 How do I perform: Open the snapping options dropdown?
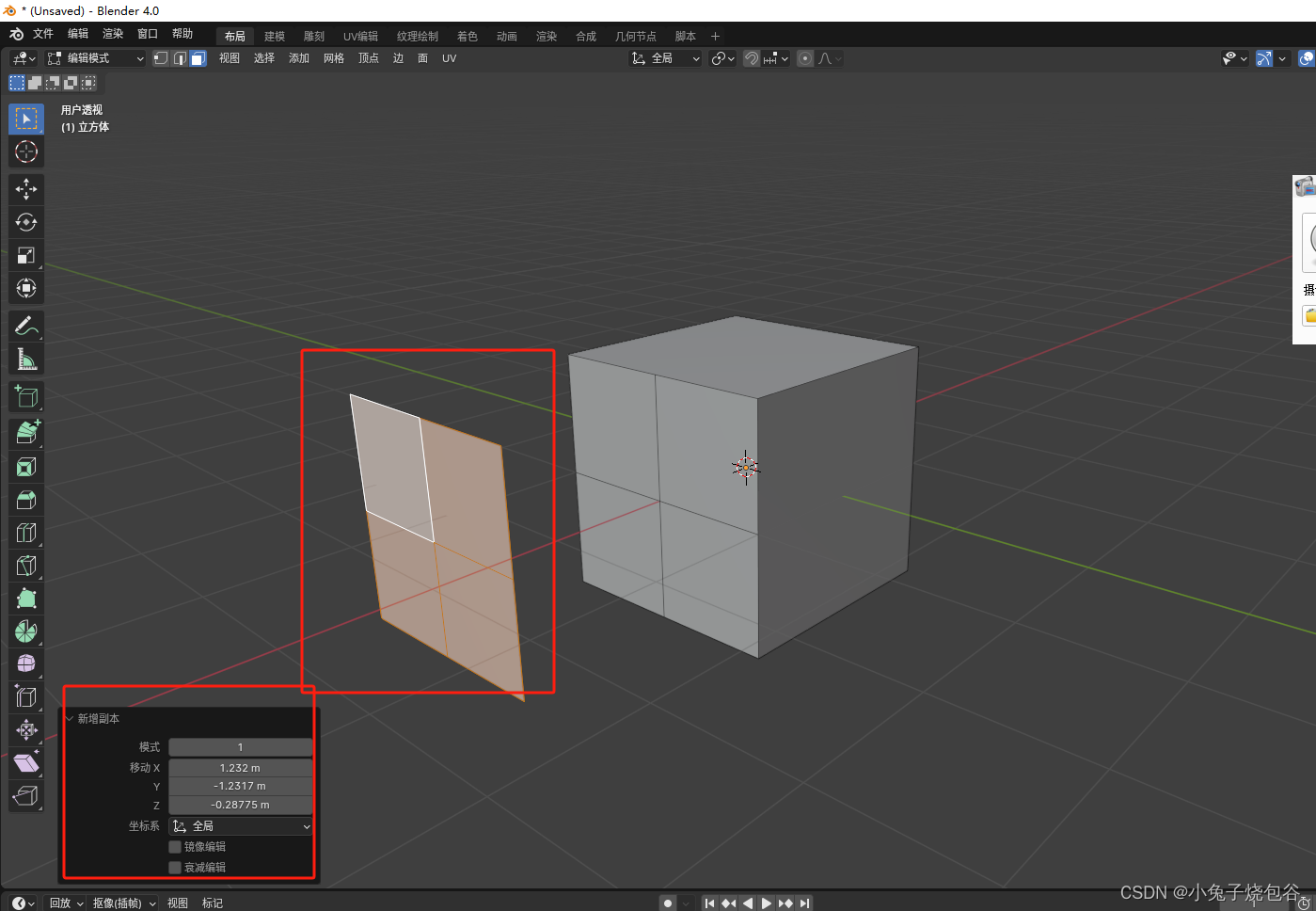[x=776, y=58]
